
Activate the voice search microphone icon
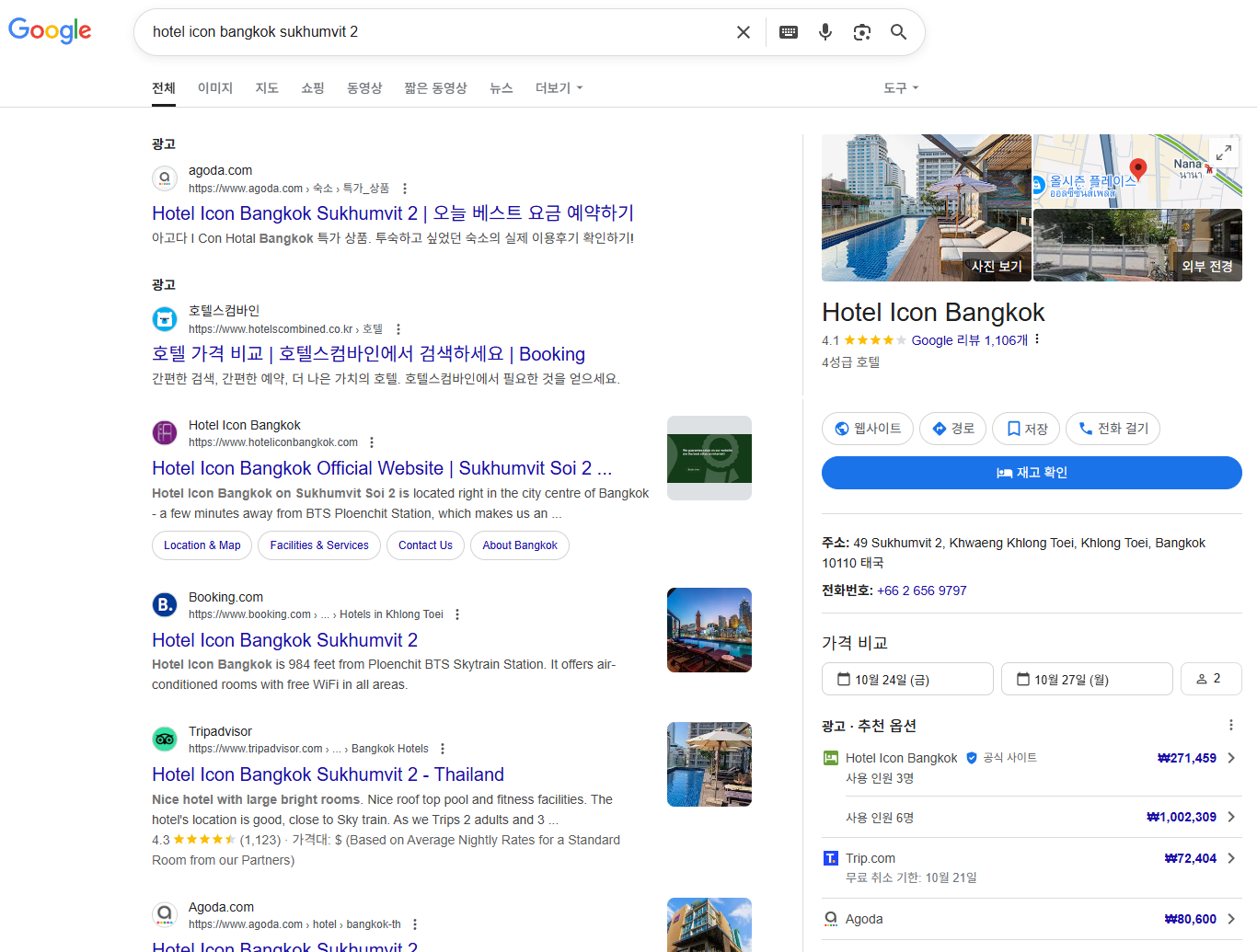coord(825,31)
